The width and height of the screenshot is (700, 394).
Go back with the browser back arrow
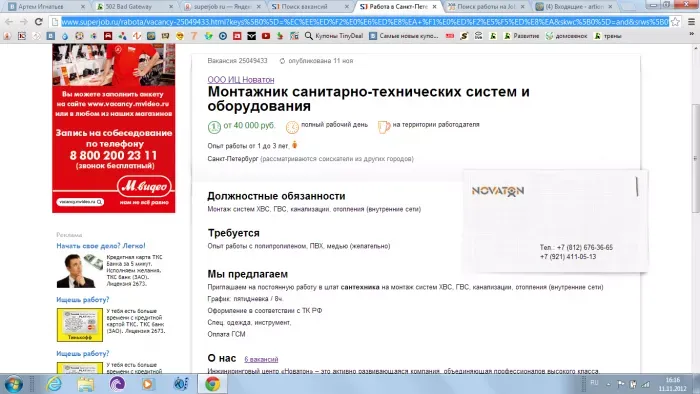9,21
